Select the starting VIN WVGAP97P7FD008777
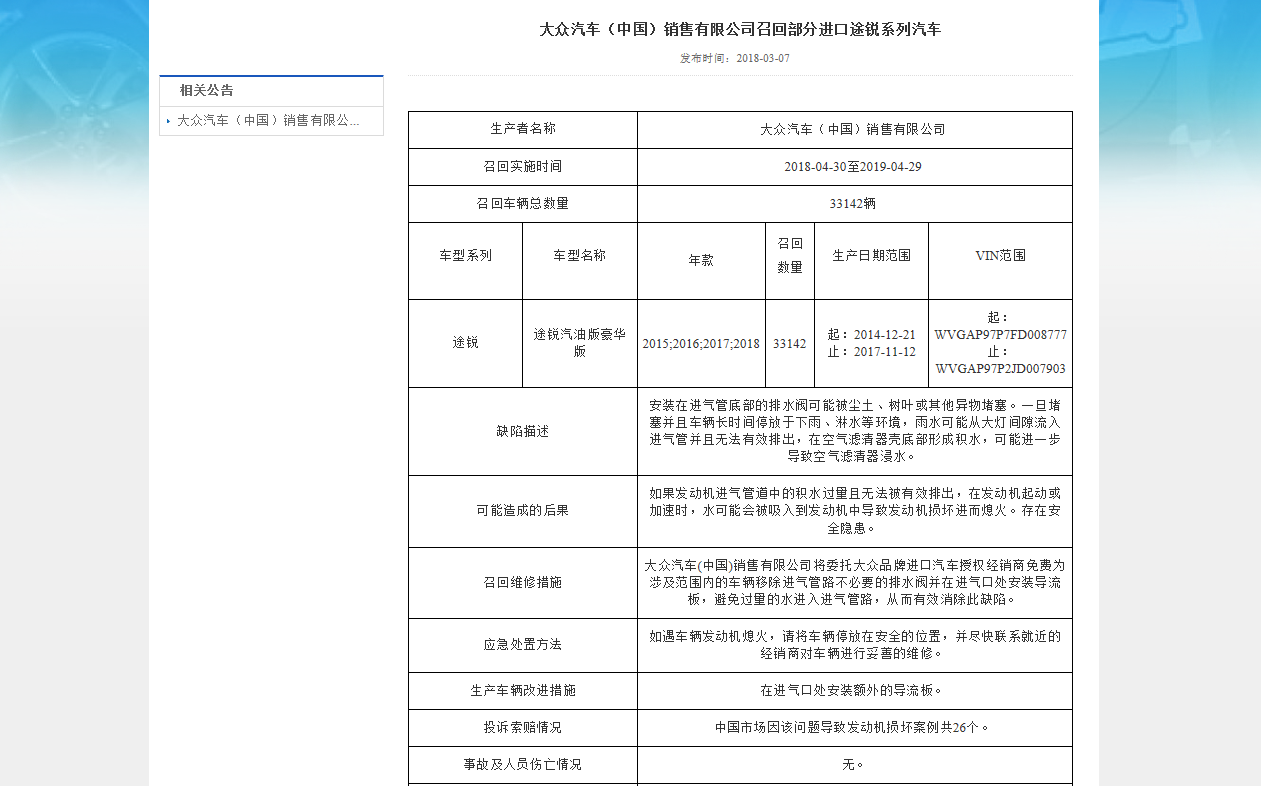This screenshot has height=786, width=1261. 1001,335
